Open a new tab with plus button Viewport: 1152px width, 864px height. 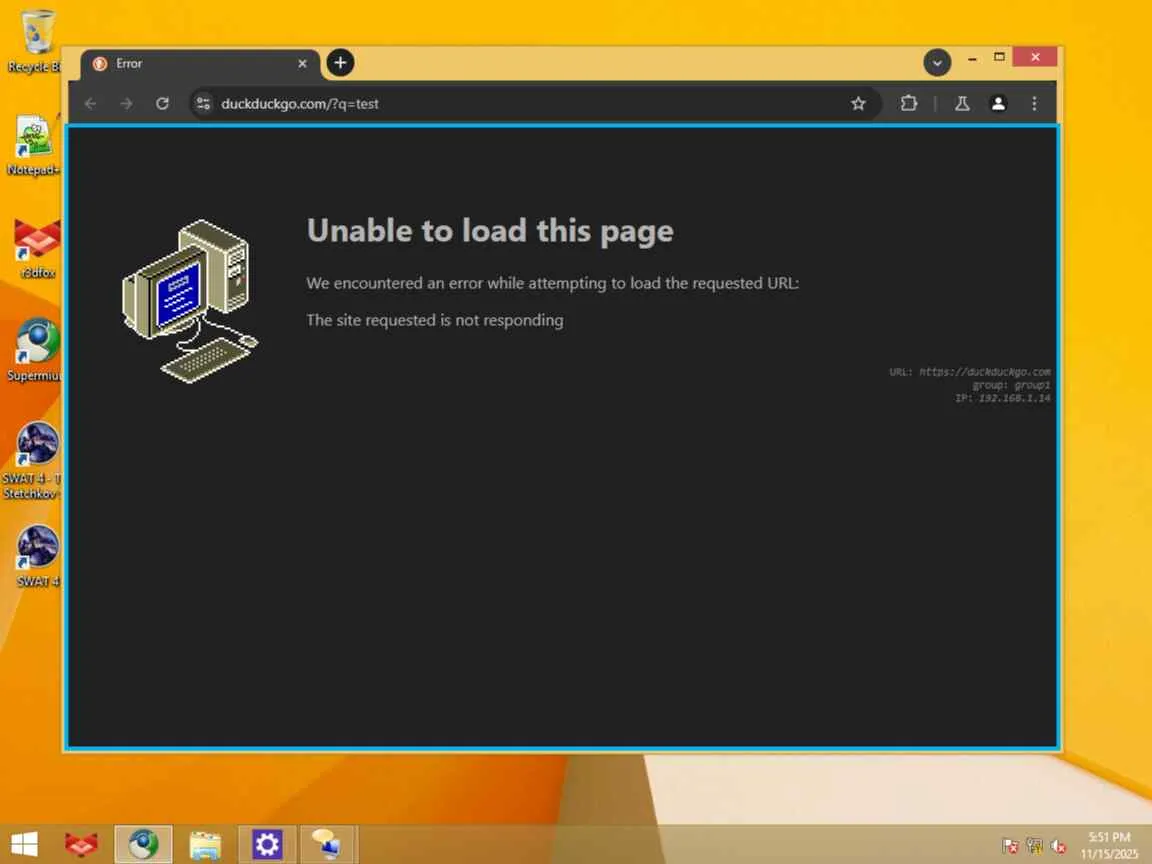[x=340, y=63]
